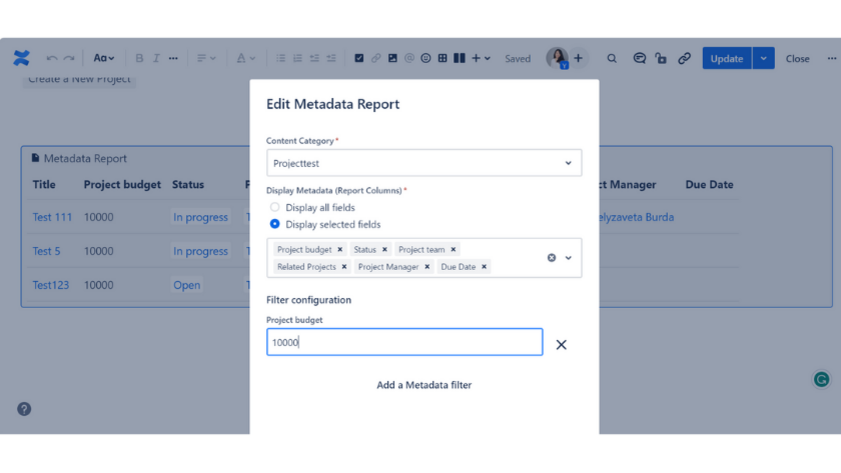Viewport: 841px width, 473px height.
Task: Click Add a Metadata filter
Action: [424, 385]
